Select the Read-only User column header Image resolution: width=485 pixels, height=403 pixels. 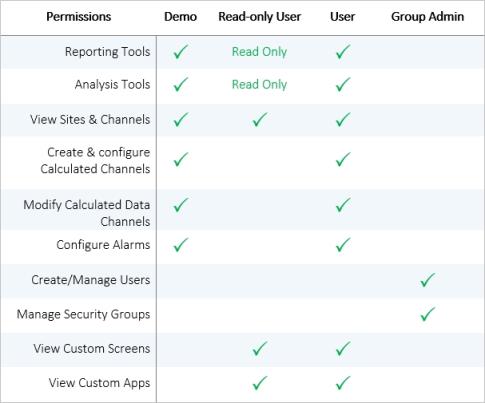pyautogui.click(x=260, y=17)
